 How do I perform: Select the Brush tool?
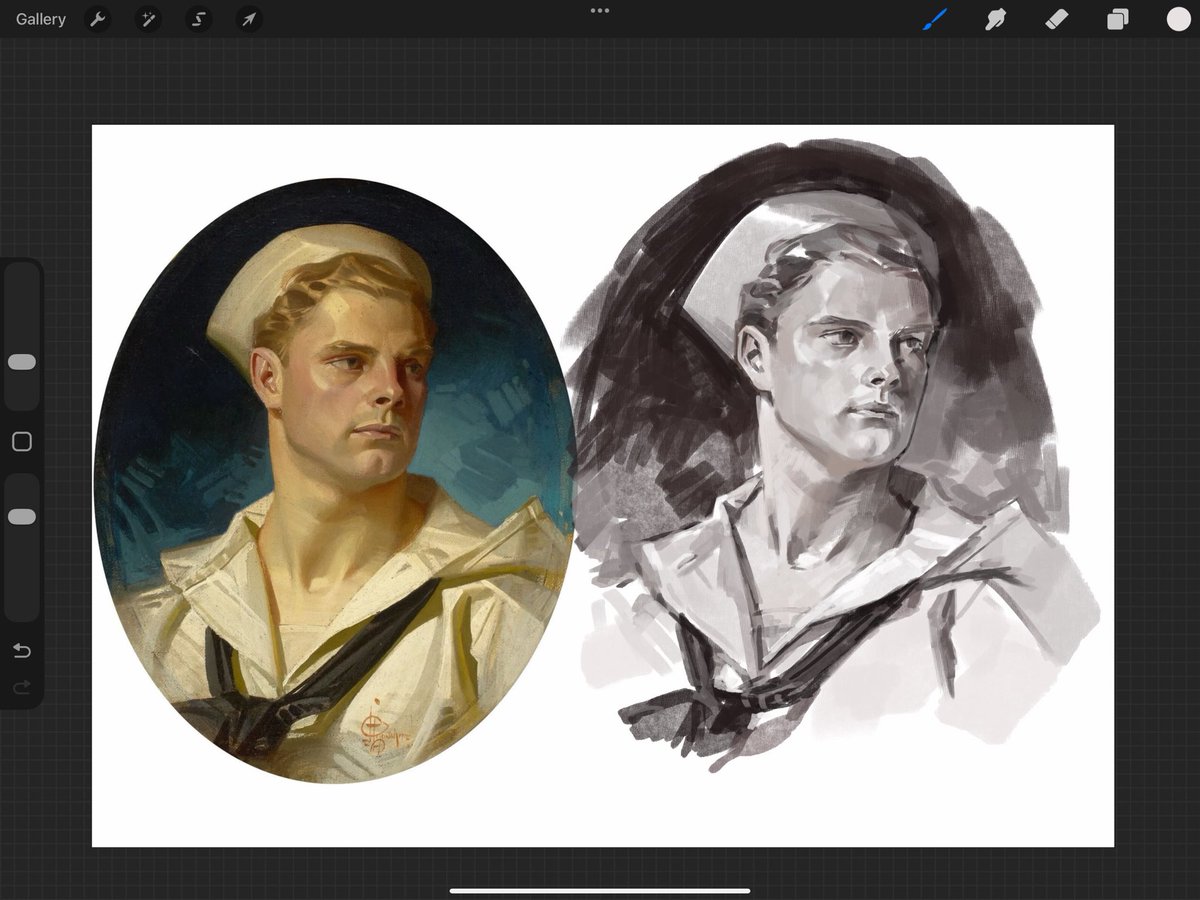[934, 19]
